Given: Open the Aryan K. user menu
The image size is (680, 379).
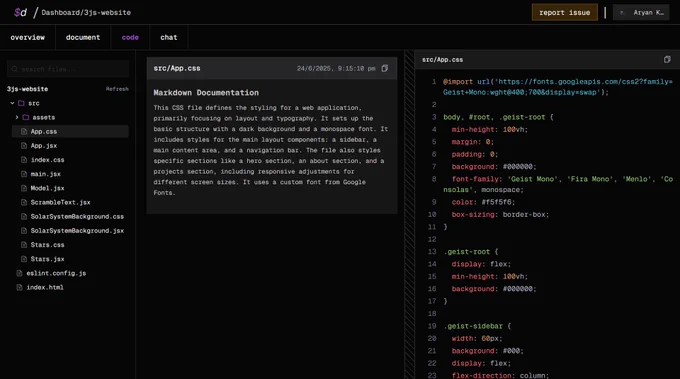Looking at the screenshot, I should click(641, 13).
